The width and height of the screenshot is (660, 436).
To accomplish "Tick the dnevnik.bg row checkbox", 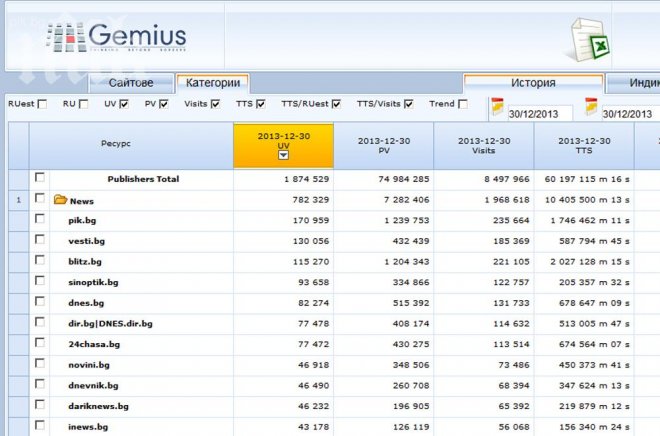I will click(40, 383).
